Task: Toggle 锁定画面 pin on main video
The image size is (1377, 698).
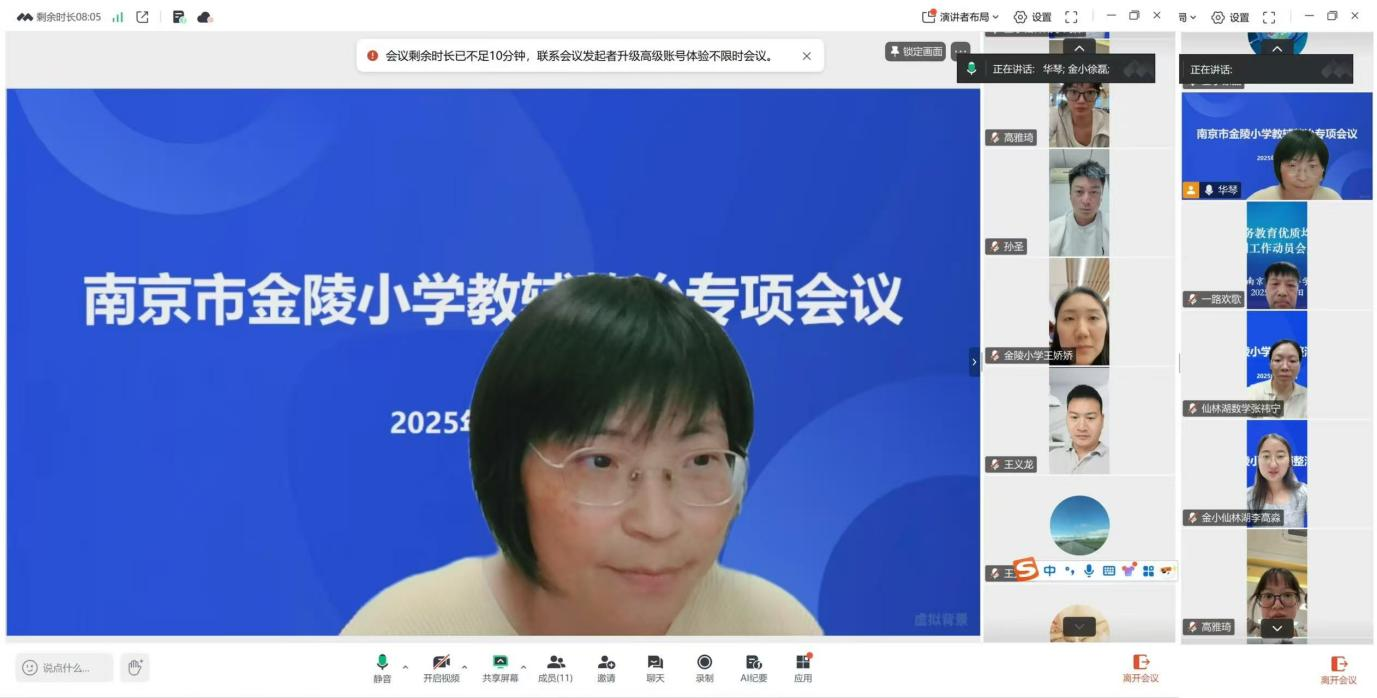Action: coord(915,51)
